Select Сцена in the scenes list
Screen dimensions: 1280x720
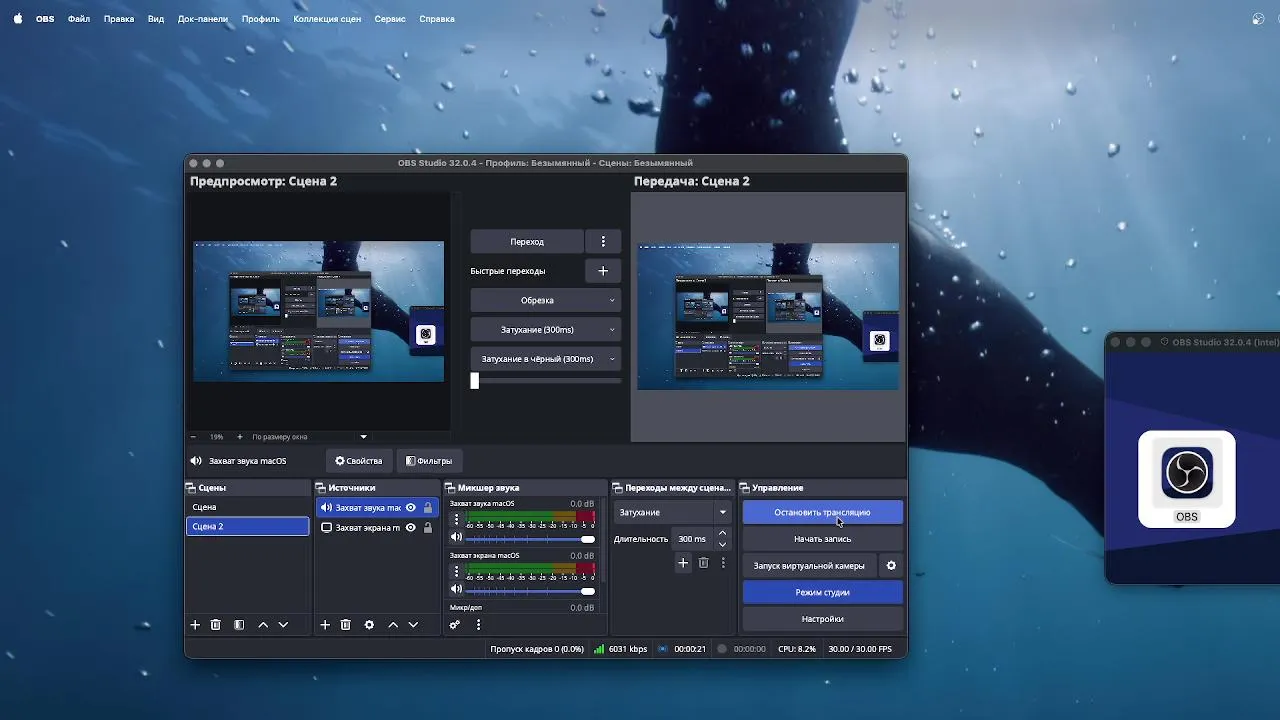pos(248,507)
